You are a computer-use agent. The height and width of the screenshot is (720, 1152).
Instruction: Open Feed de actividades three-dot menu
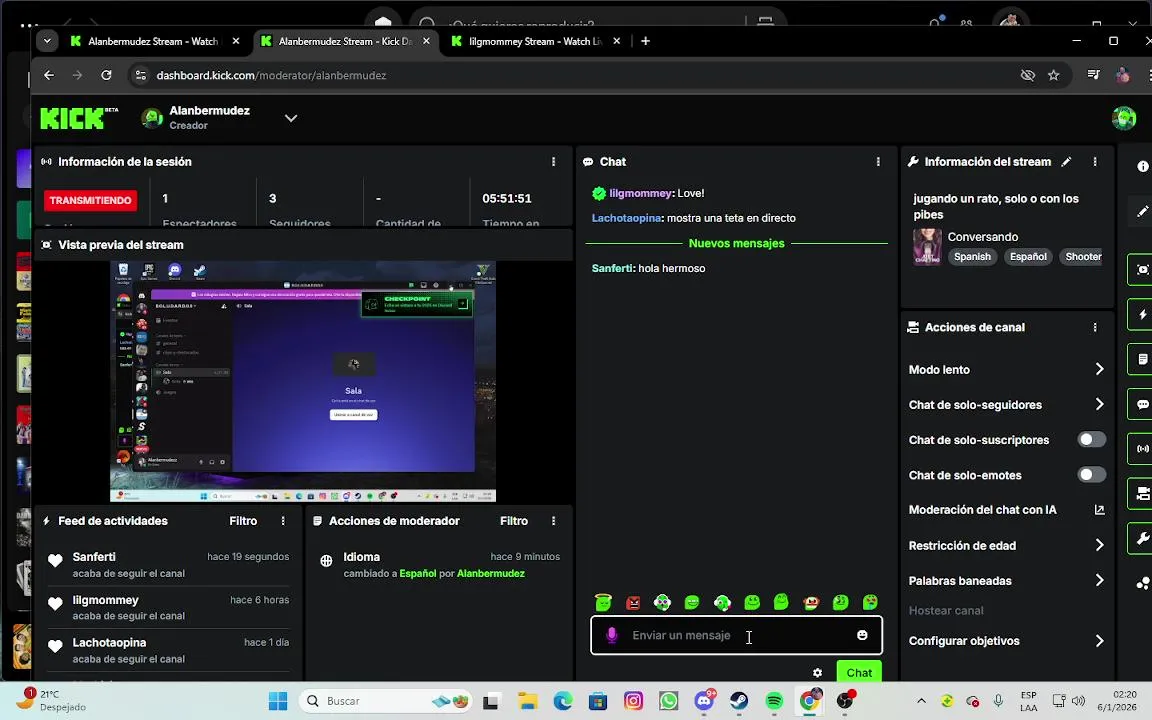(x=283, y=521)
